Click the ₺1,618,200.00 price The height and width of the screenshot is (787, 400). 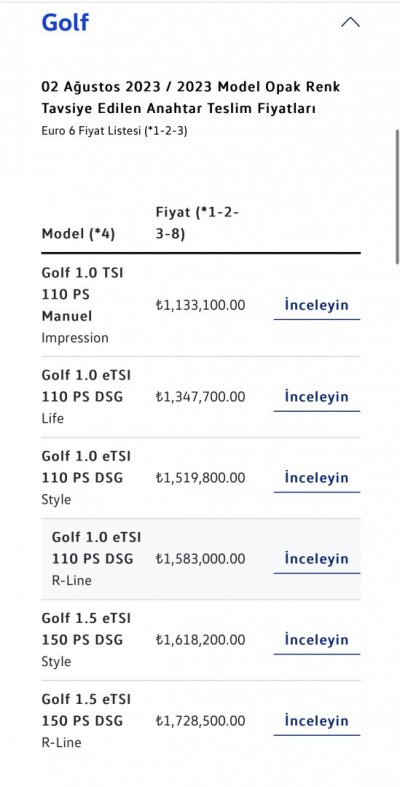200,640
